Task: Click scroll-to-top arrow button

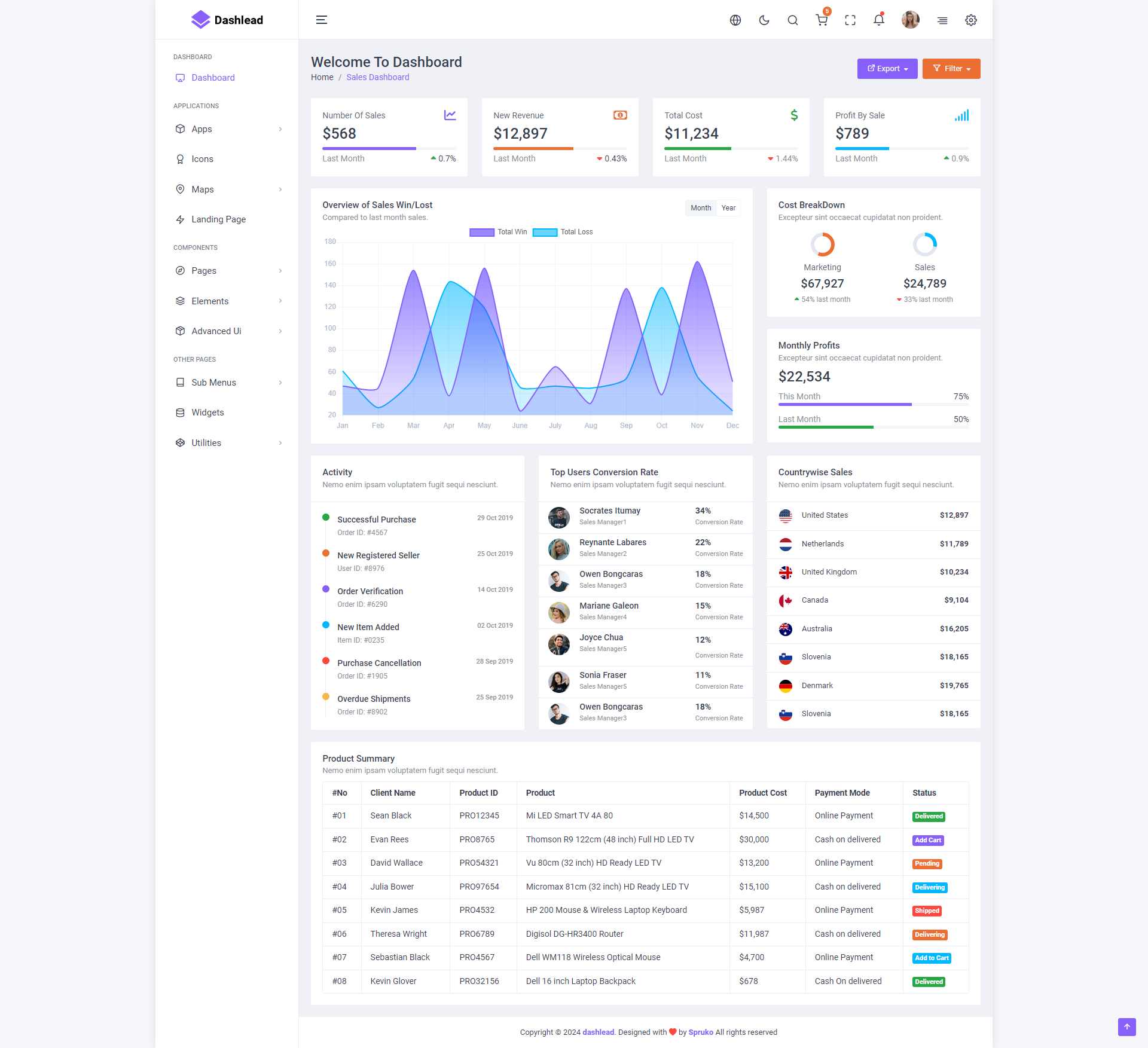Action: click(1126, 1026)
